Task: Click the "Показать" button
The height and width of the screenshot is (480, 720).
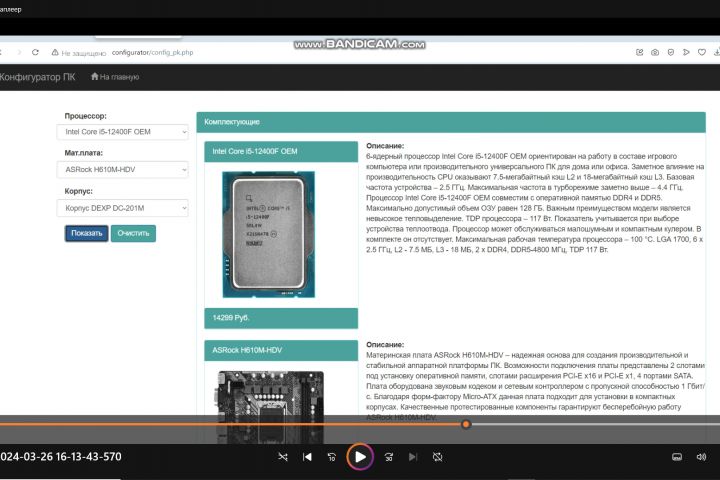Action: click(x=86, y=233)
